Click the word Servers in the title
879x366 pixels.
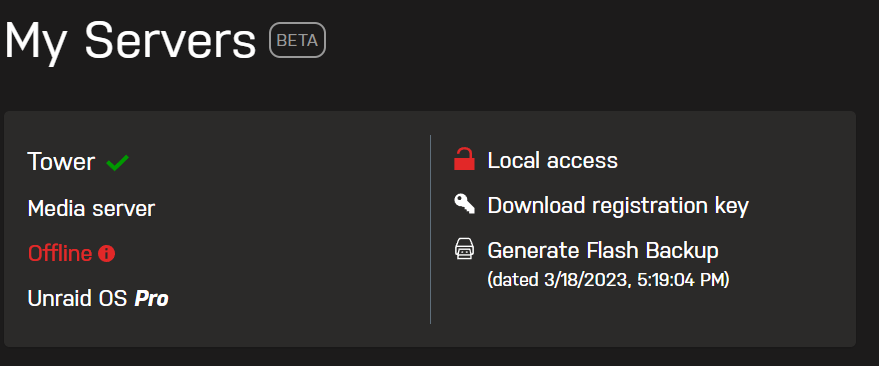coord(170,40)
